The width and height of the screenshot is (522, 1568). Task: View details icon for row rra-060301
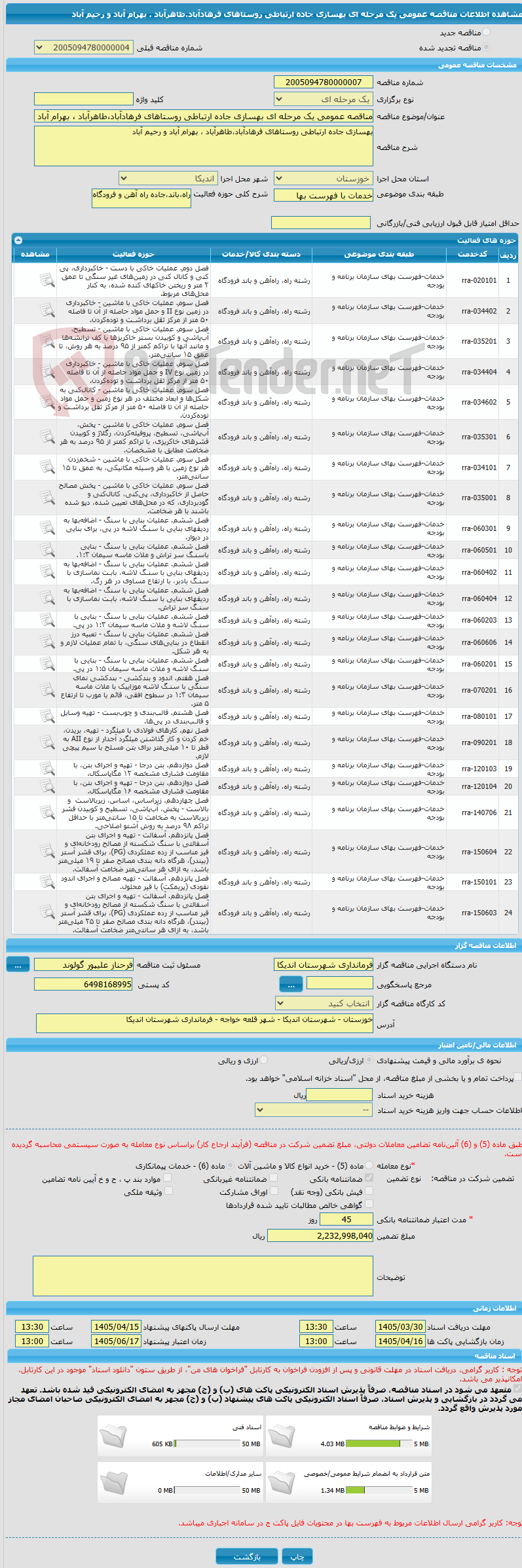(x=47, y=528)
